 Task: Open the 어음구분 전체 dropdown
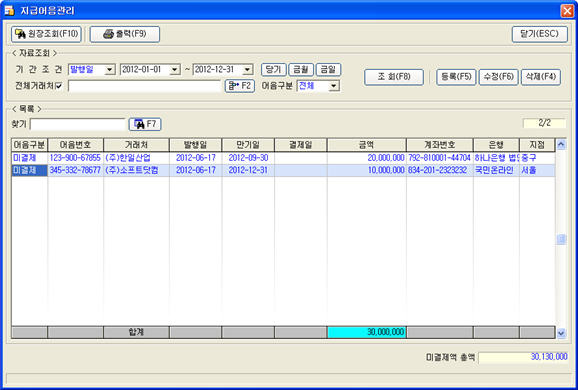click(334, 86)
